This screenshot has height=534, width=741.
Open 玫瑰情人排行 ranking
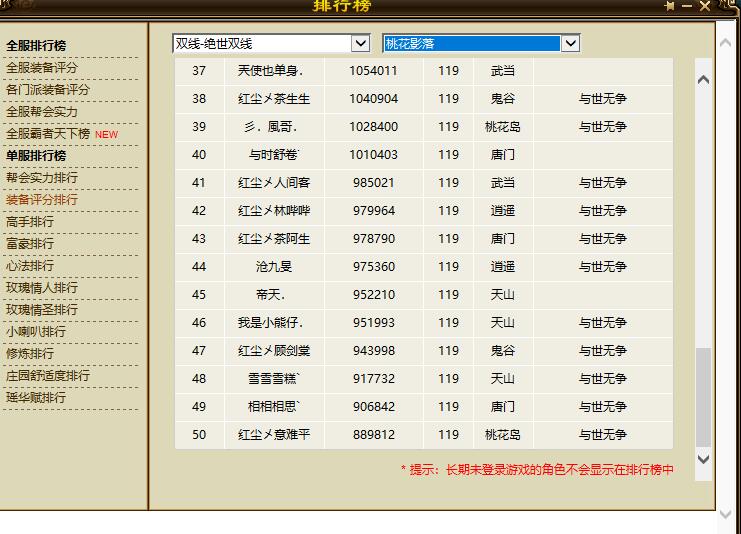pos(42,288)
